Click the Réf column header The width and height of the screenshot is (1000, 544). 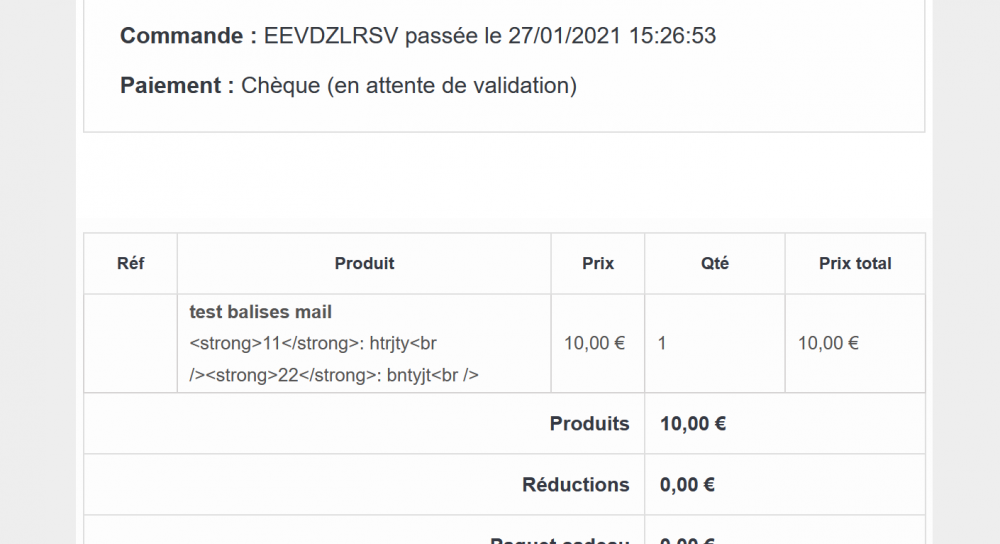pyautogui.click(x=131, y=263)
